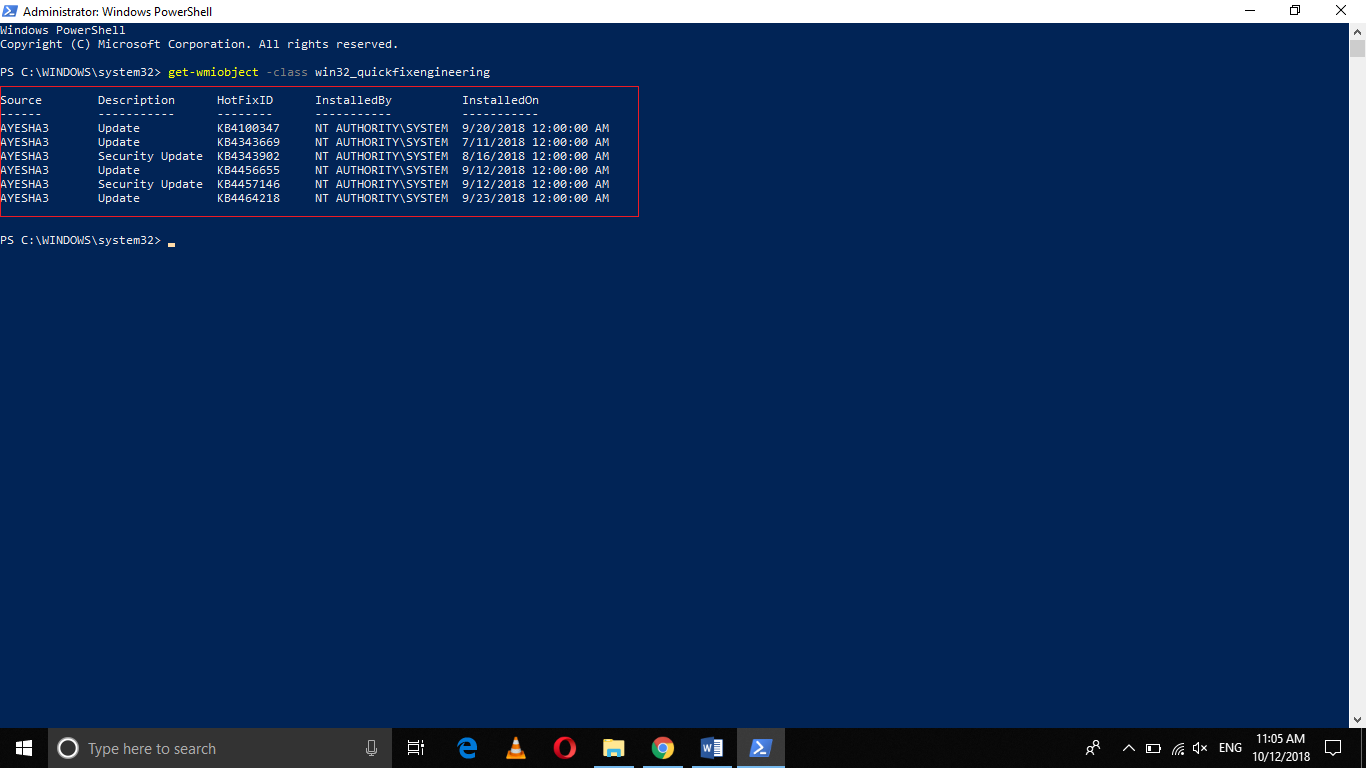Open File Explorer from the taskbar
Screen dimensions: 1366x768
point(613,748)
